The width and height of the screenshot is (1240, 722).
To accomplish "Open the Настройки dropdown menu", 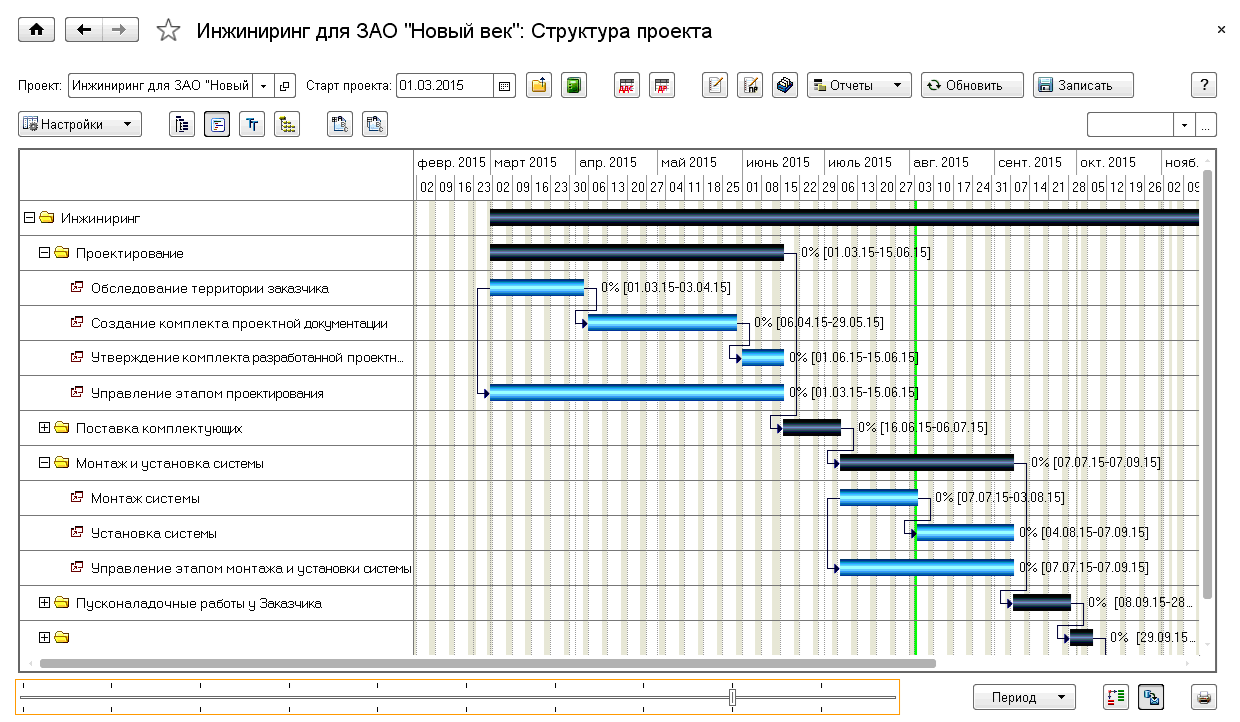I will (x=80, y=125).
